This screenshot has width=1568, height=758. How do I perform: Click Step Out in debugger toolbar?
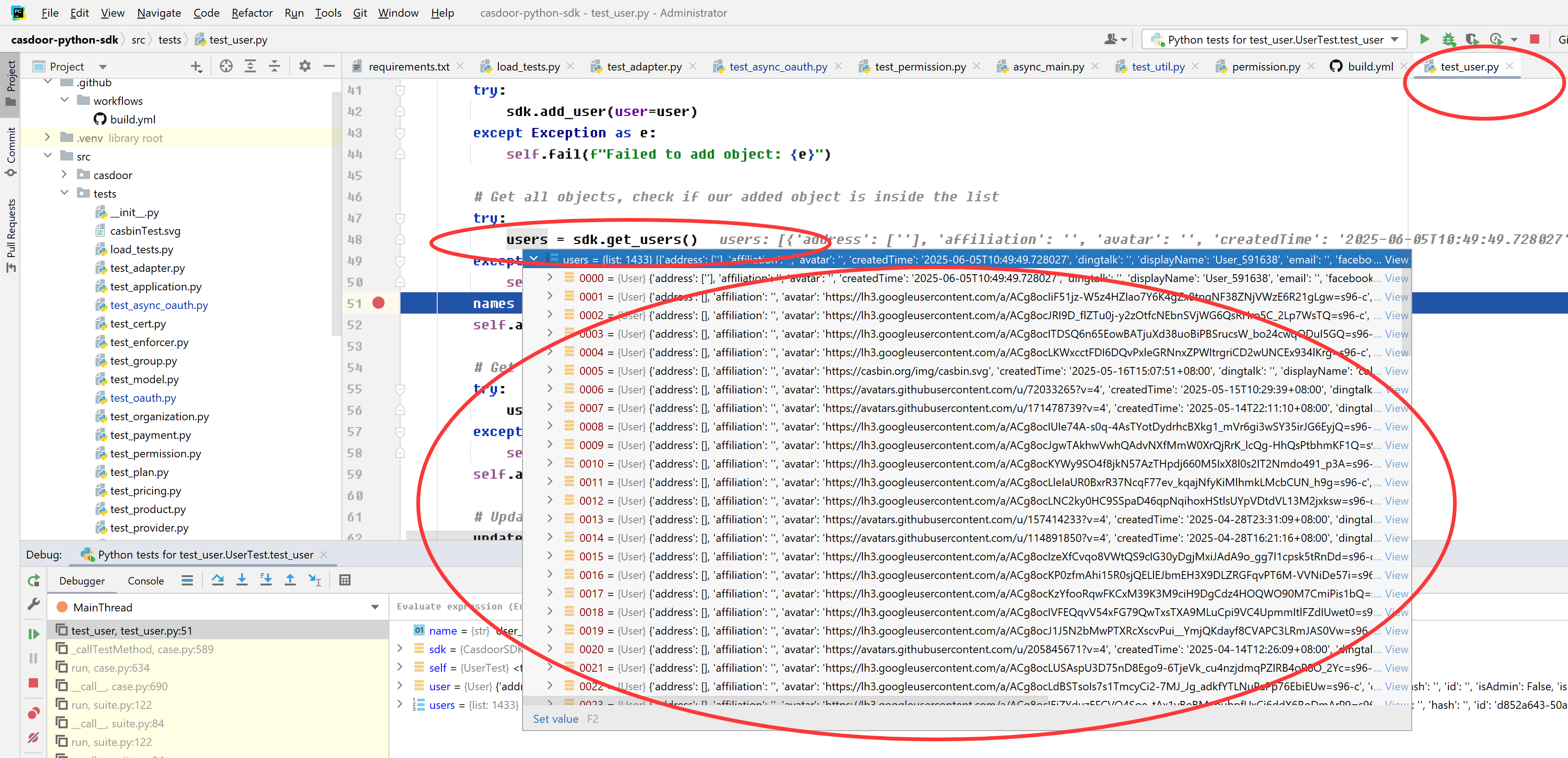click(290, 580)
